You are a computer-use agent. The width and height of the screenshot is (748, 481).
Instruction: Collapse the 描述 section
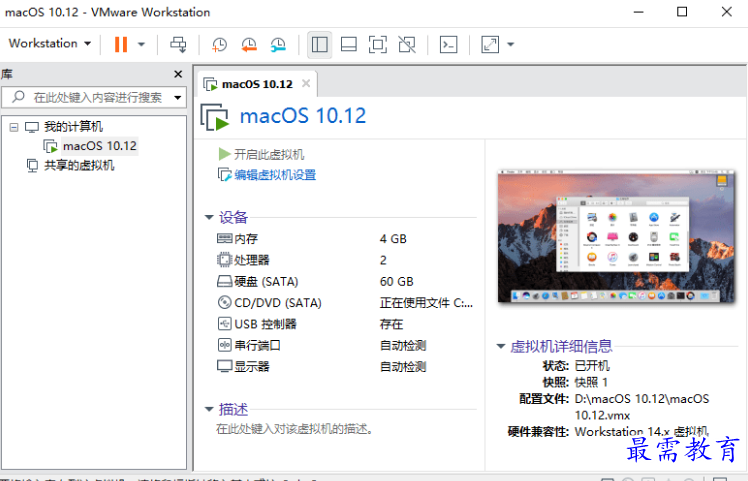click(209, 409)
